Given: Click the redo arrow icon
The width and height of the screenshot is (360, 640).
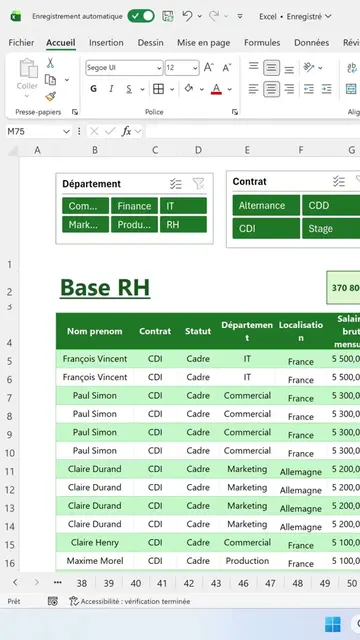Looking at the screenshot, I should tap(213, 16).
